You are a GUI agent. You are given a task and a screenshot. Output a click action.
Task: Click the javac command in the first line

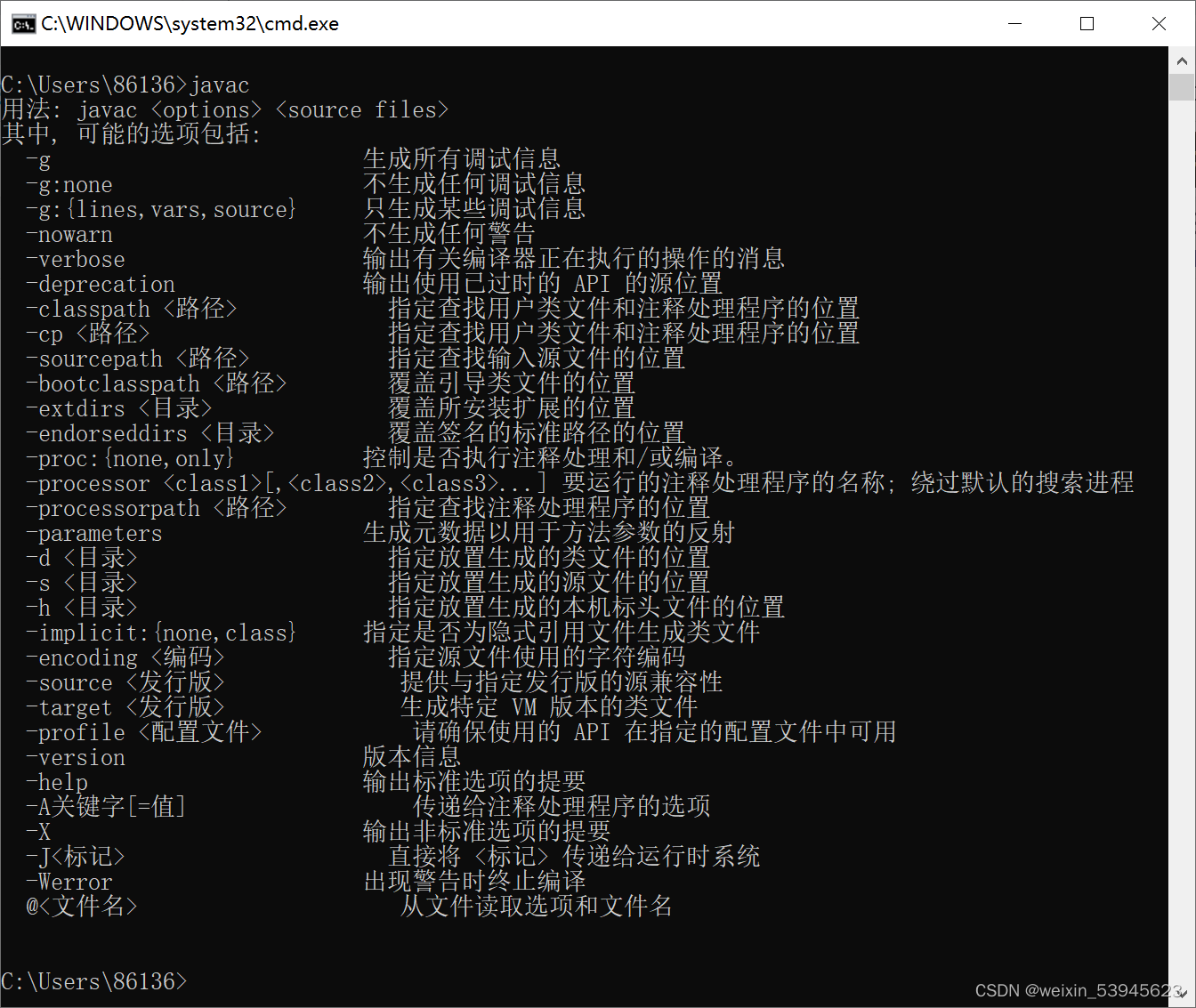(x=221, y=85)
